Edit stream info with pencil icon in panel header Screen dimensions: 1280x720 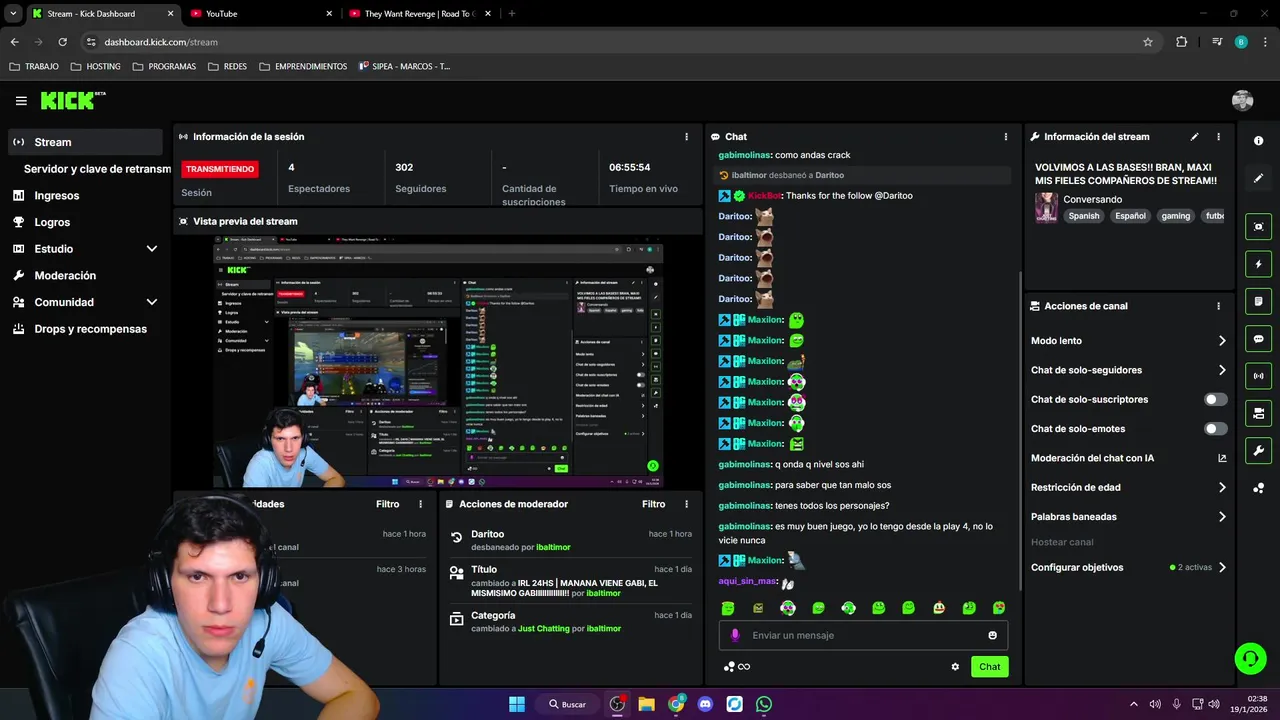coord(1194,137)
